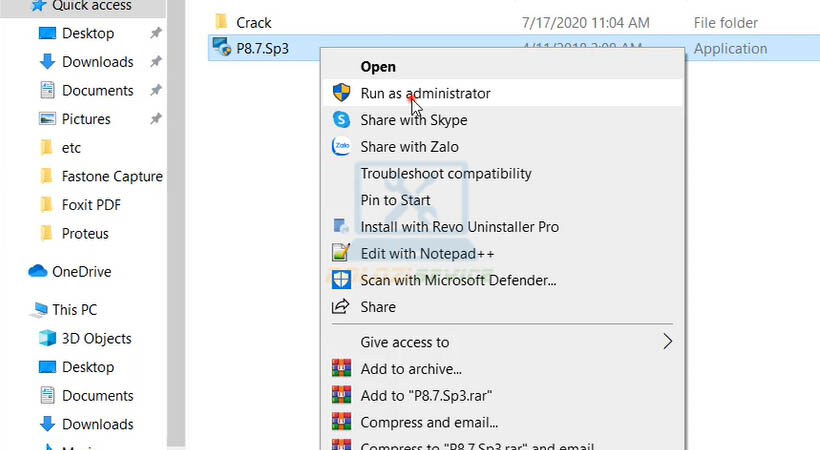
Task: Select 3D Objects under This PC
Action: (x=96, y=338)
